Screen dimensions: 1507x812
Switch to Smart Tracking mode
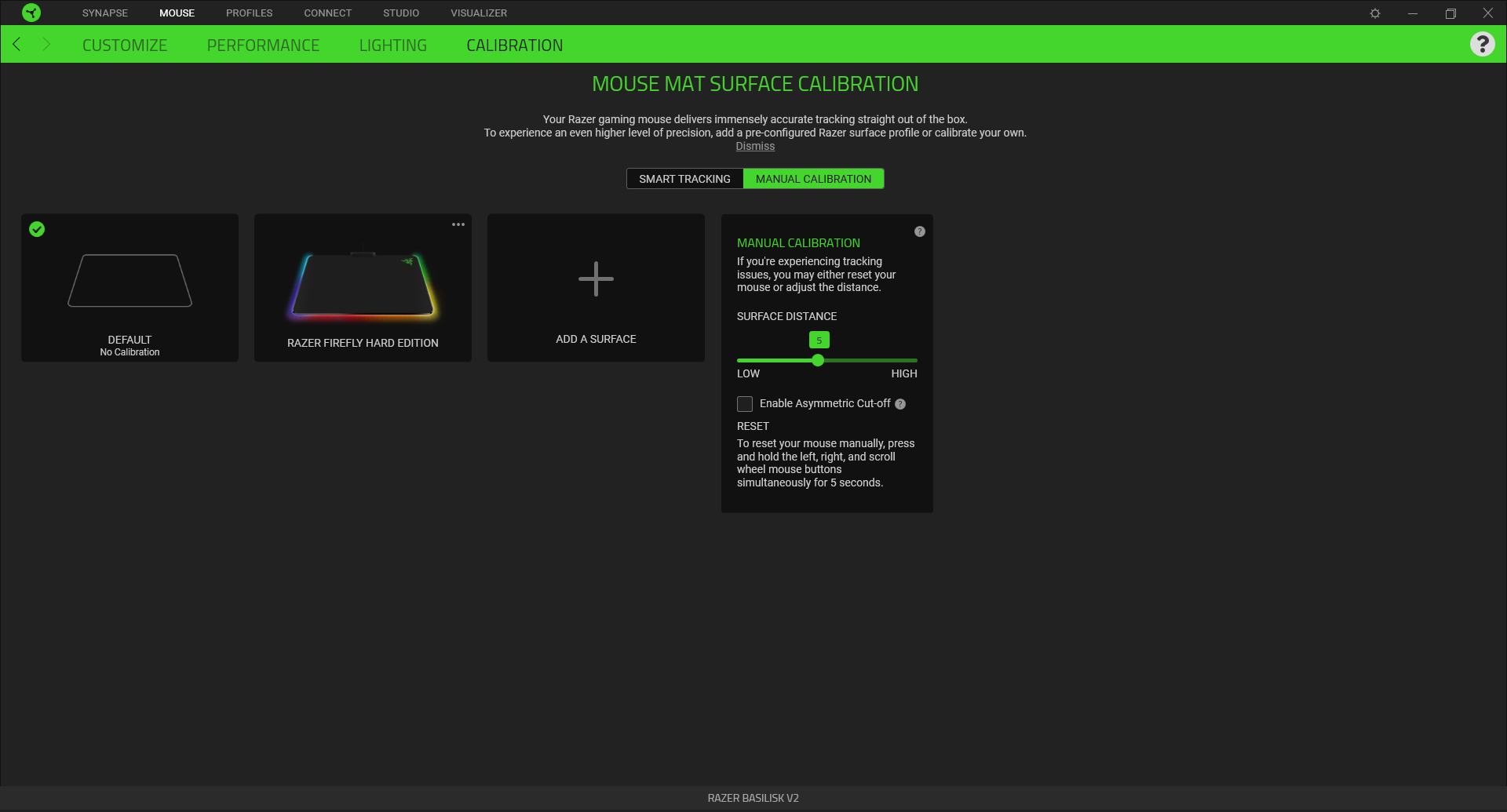click(684, 179)
